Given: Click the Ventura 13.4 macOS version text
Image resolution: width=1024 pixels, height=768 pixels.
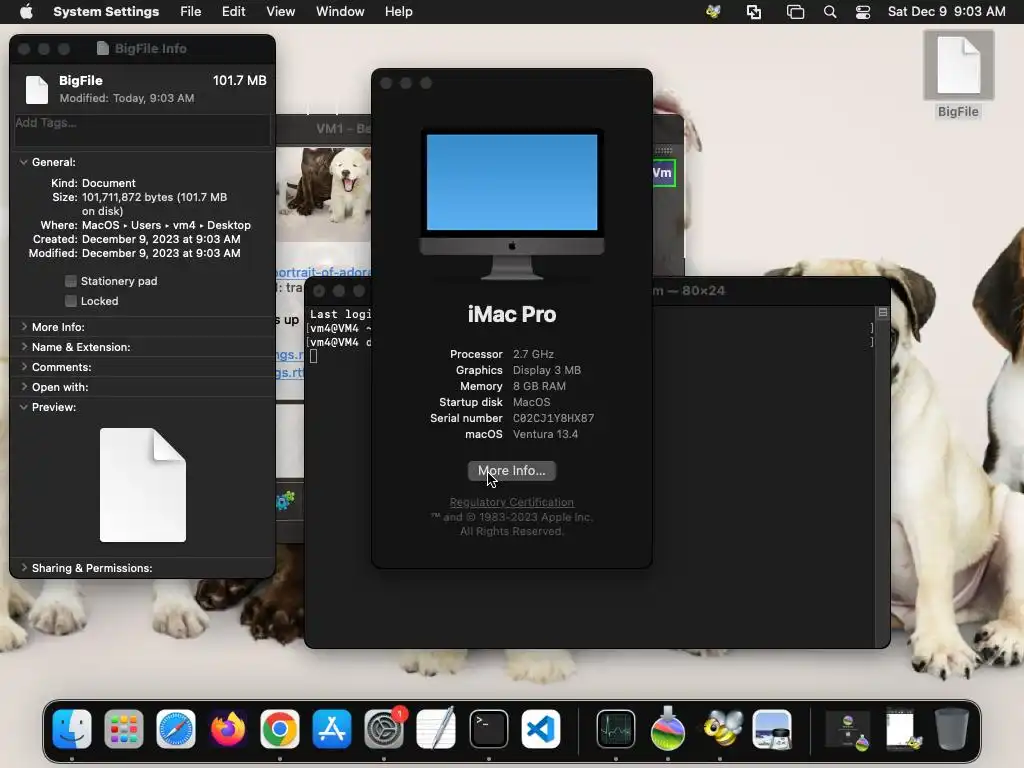Looking at the screenshot, I should click(545, 434).
